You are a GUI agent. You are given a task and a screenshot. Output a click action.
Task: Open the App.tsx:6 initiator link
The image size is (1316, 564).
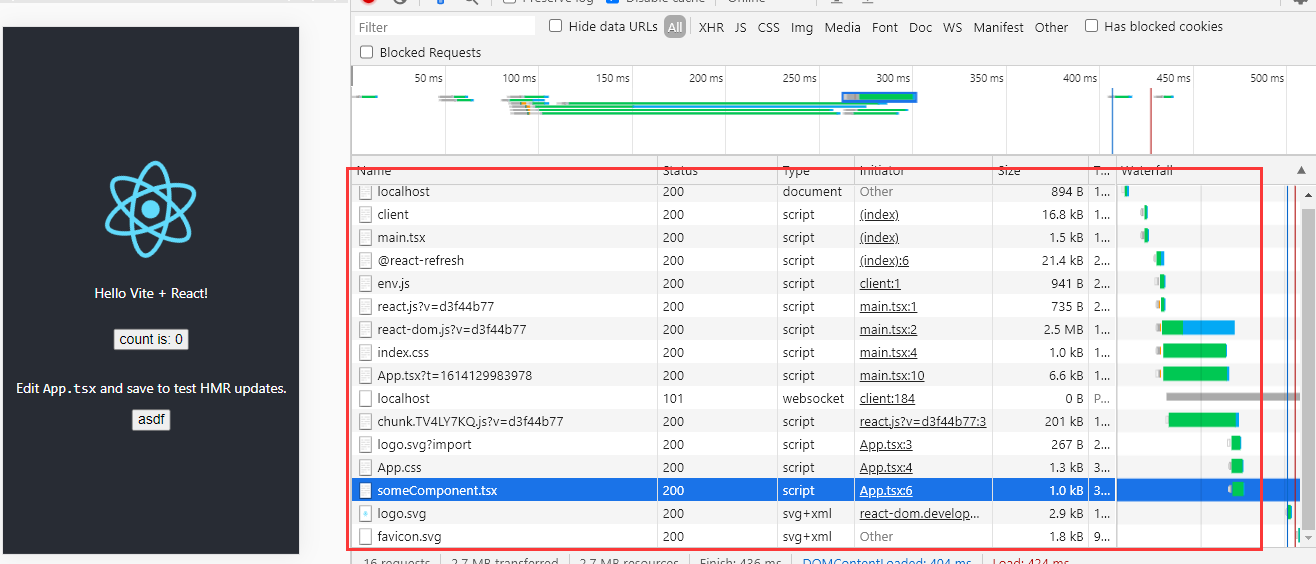point(886,490)
